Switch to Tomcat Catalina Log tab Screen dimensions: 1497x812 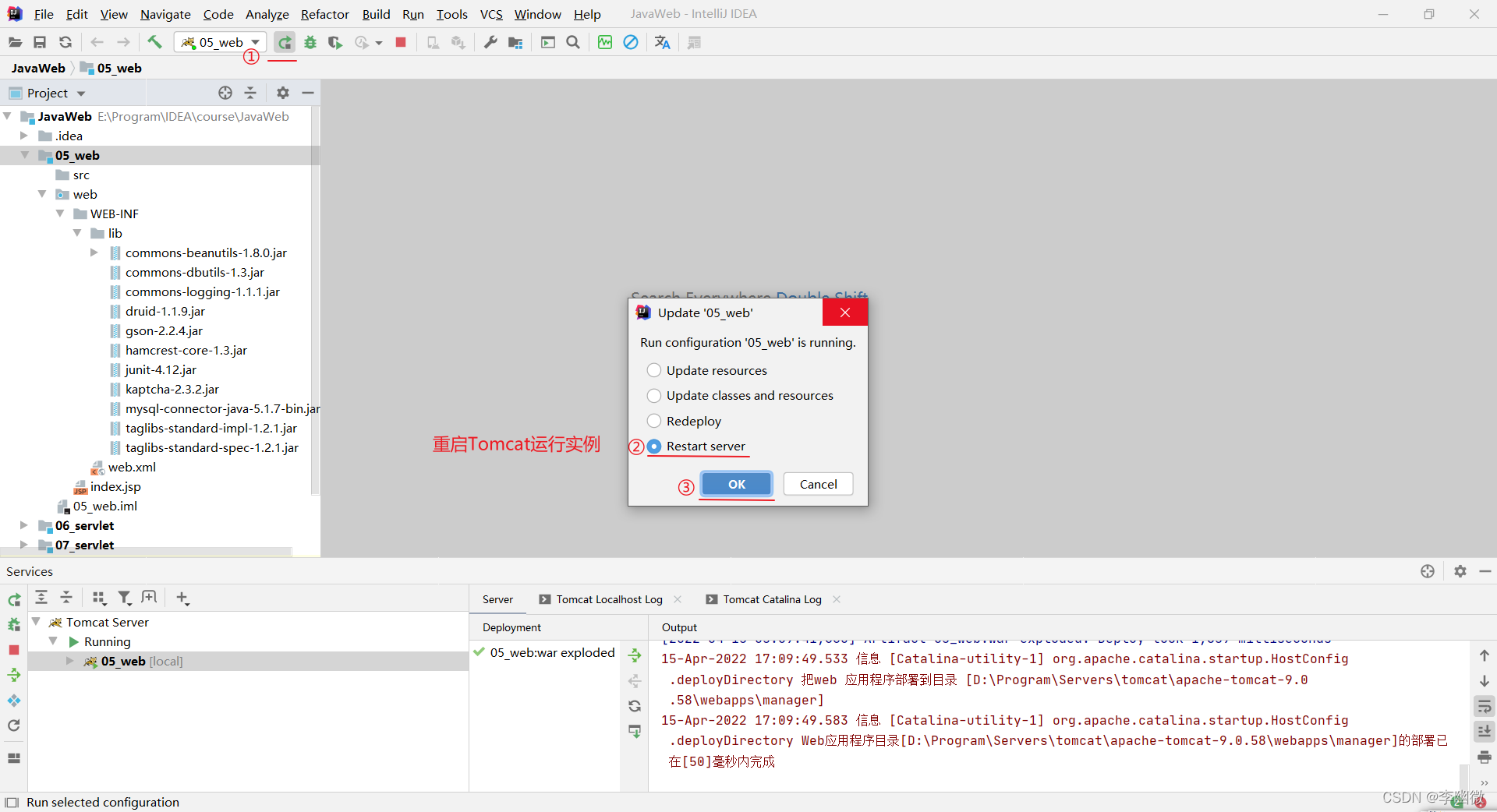click(x=772, y=599)
